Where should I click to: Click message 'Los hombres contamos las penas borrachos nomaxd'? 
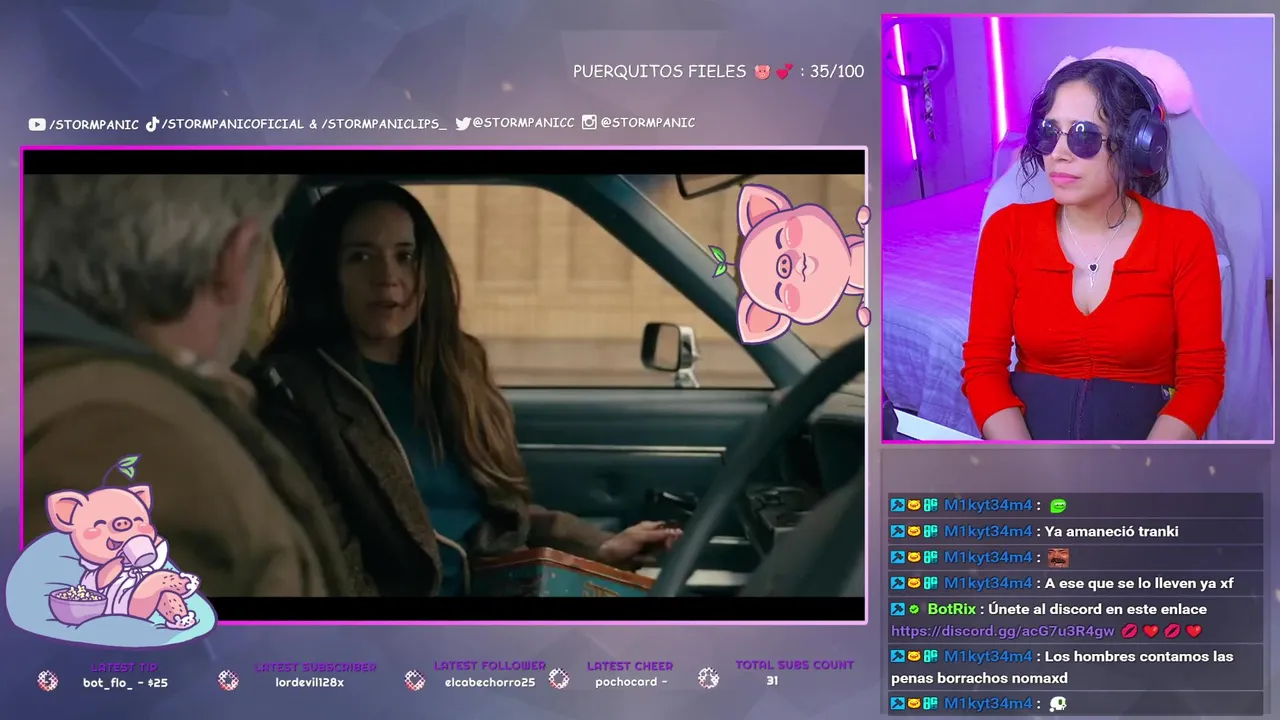pyautogui.click(x=1062, y=667)
